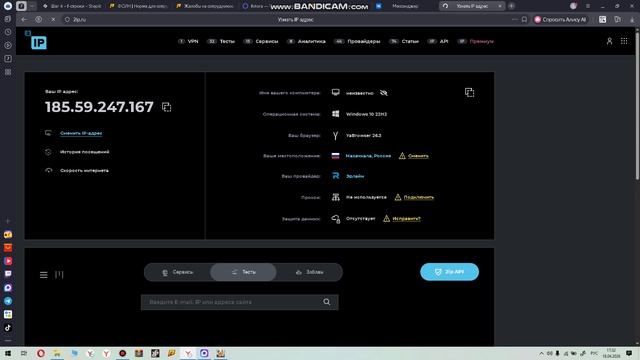This screenshot has width=640, height=360.
Task: Add new item with sidebar plus
Action: coord(8,221)
